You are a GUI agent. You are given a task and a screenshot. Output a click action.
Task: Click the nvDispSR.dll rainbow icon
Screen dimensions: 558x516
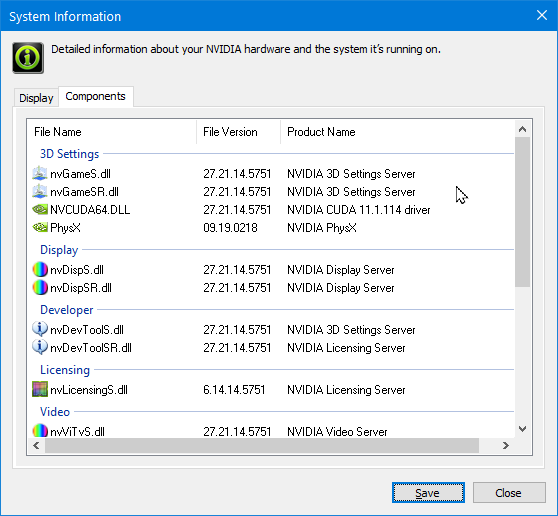coord(40,287)
